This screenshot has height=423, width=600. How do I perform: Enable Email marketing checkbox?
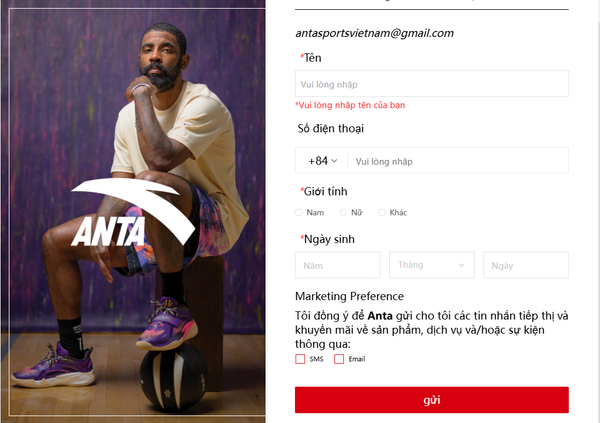339,359
